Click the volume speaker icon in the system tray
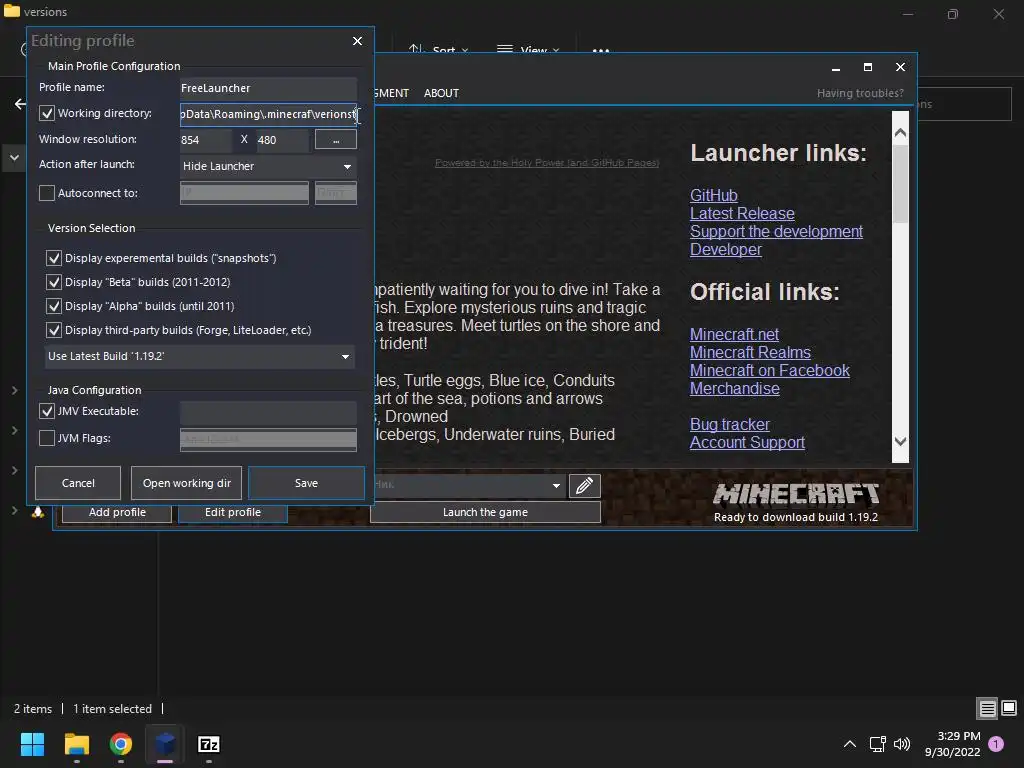The image size is (1024, 768). point(902,744)
